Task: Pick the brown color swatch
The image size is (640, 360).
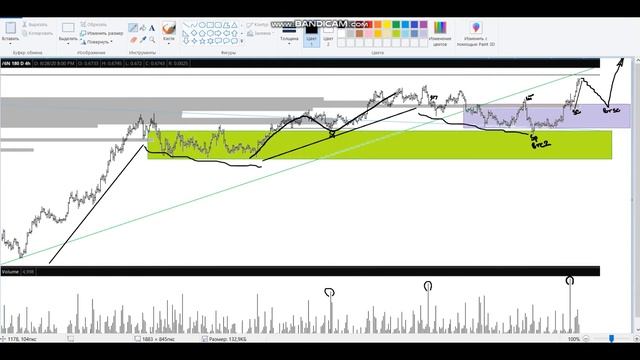Action: point(360,33)
